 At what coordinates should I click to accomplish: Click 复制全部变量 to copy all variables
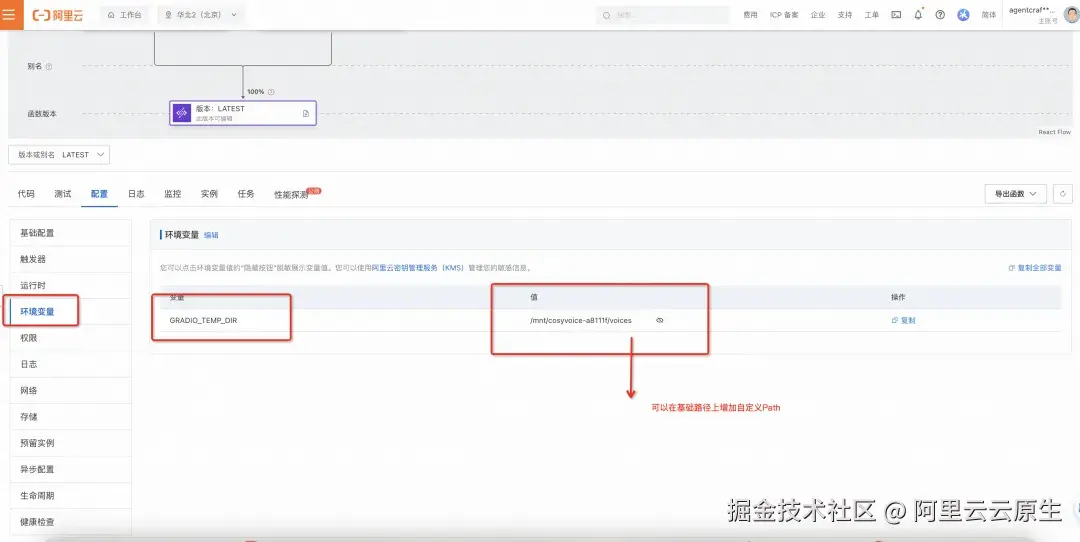(x=1035, y=268)
